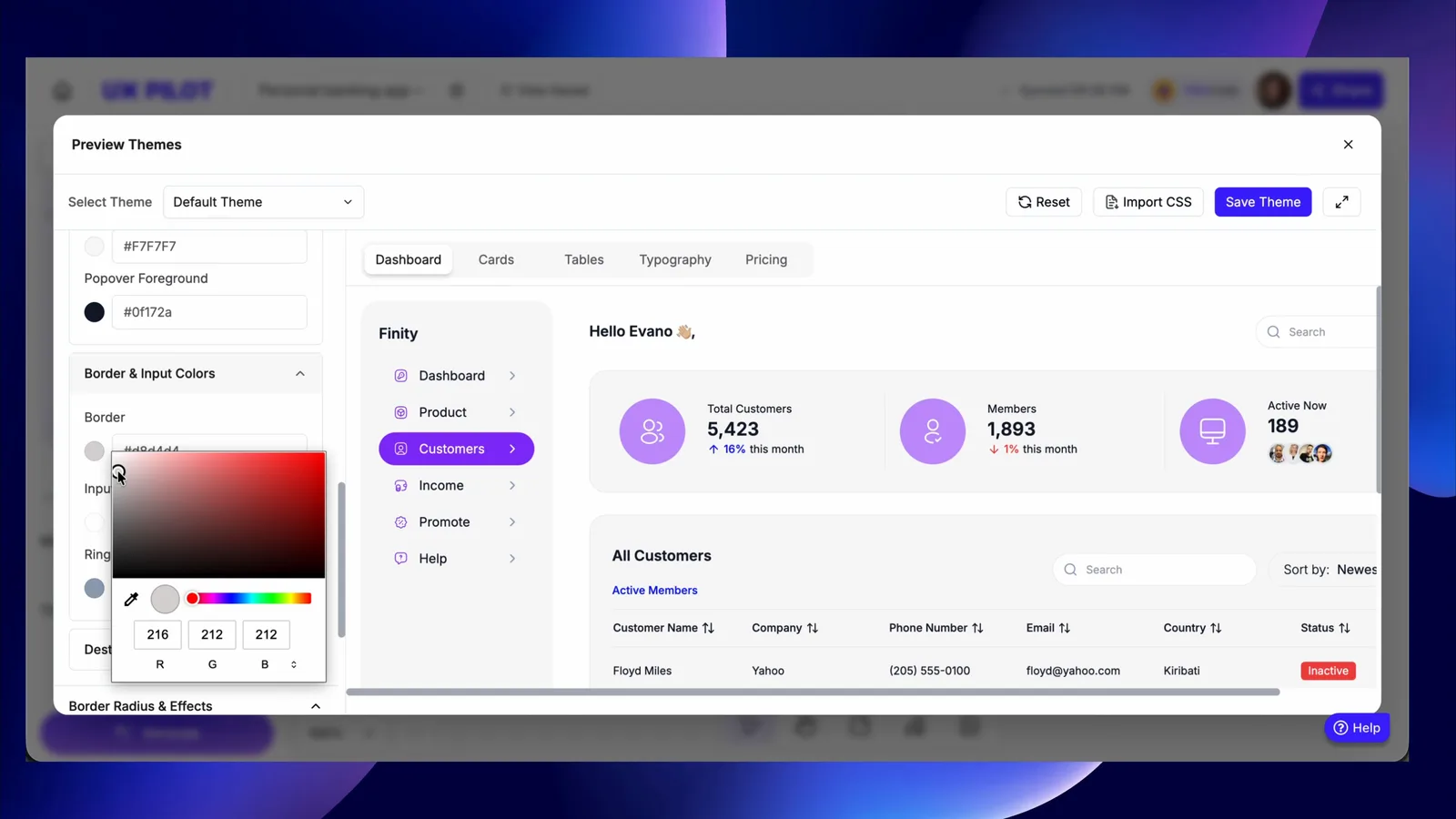Image resolution: width=1456 pixels, height=819 pixels.
Task: Close the Preview Themes dialog
Action: 1348,145
